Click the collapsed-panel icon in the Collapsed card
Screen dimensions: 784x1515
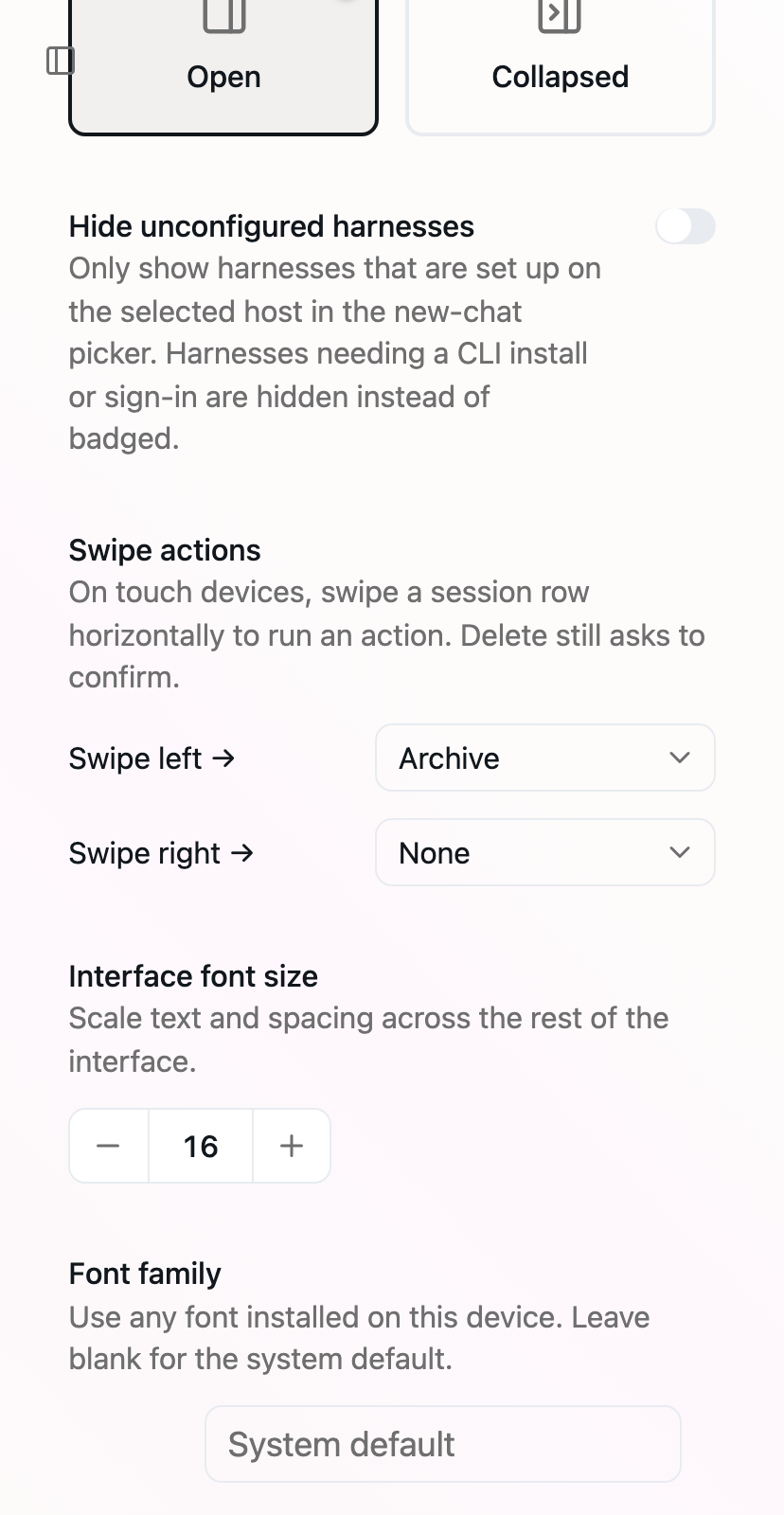(560, 15)
